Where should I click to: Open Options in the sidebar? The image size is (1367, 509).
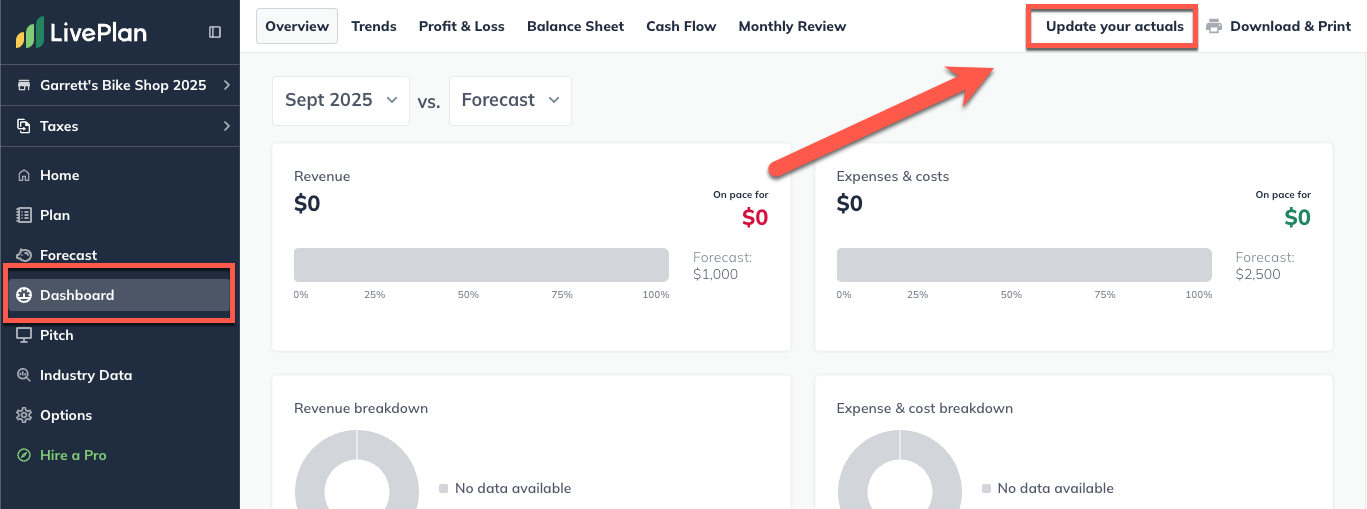[120, 415]
